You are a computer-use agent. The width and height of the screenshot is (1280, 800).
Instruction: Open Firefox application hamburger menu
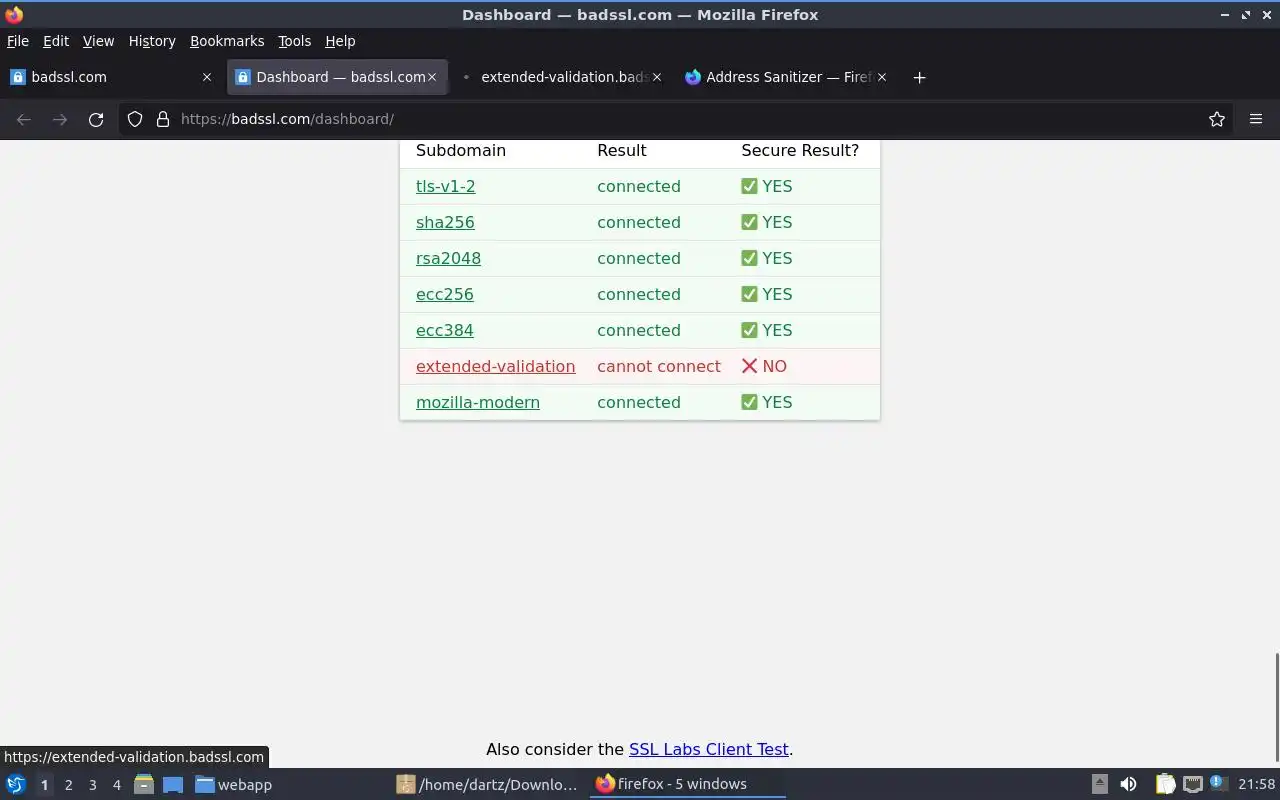coord(1256,119)
